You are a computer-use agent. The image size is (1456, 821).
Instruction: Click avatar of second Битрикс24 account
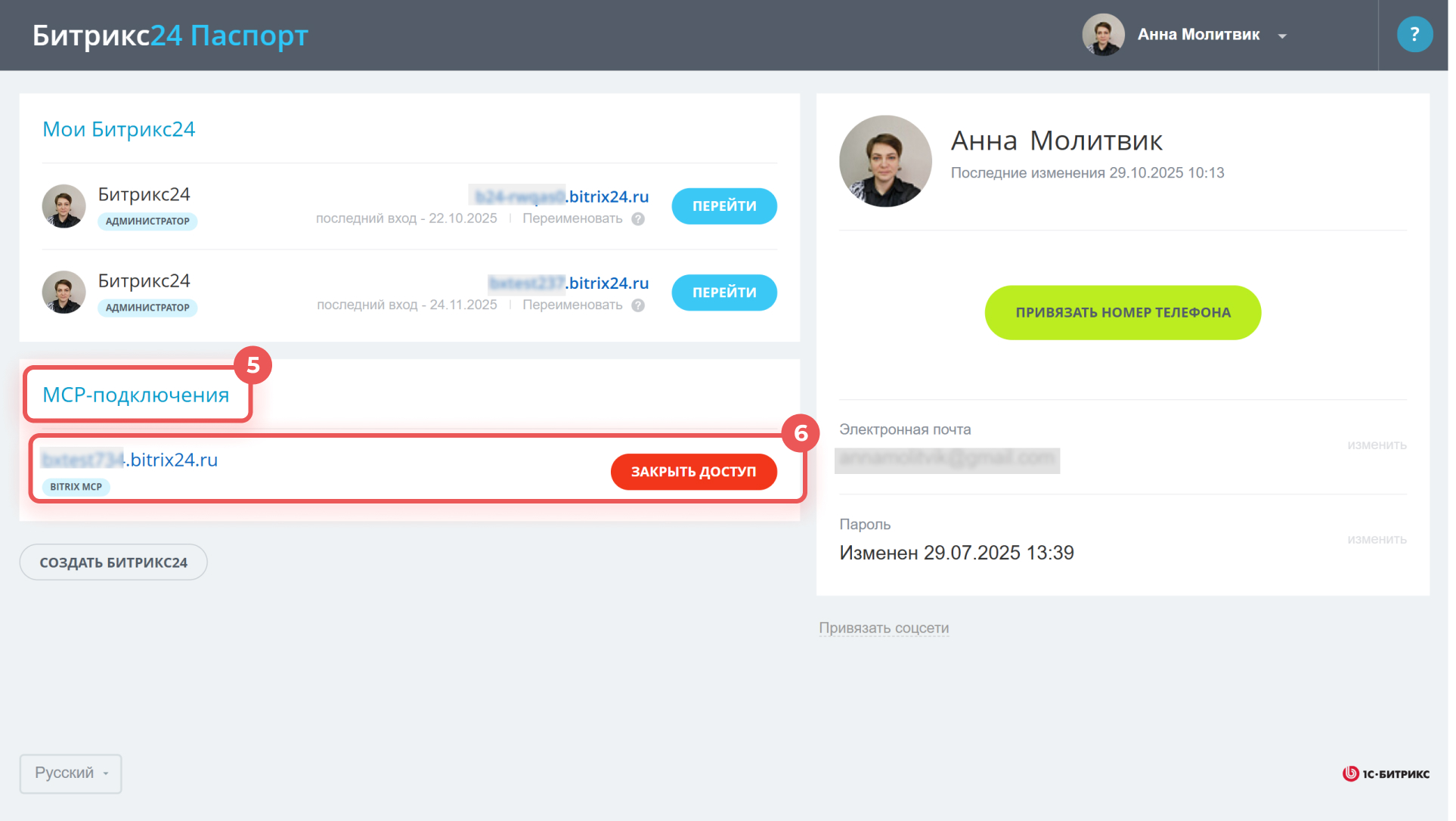pyautogui.click(x=64, y=293)
